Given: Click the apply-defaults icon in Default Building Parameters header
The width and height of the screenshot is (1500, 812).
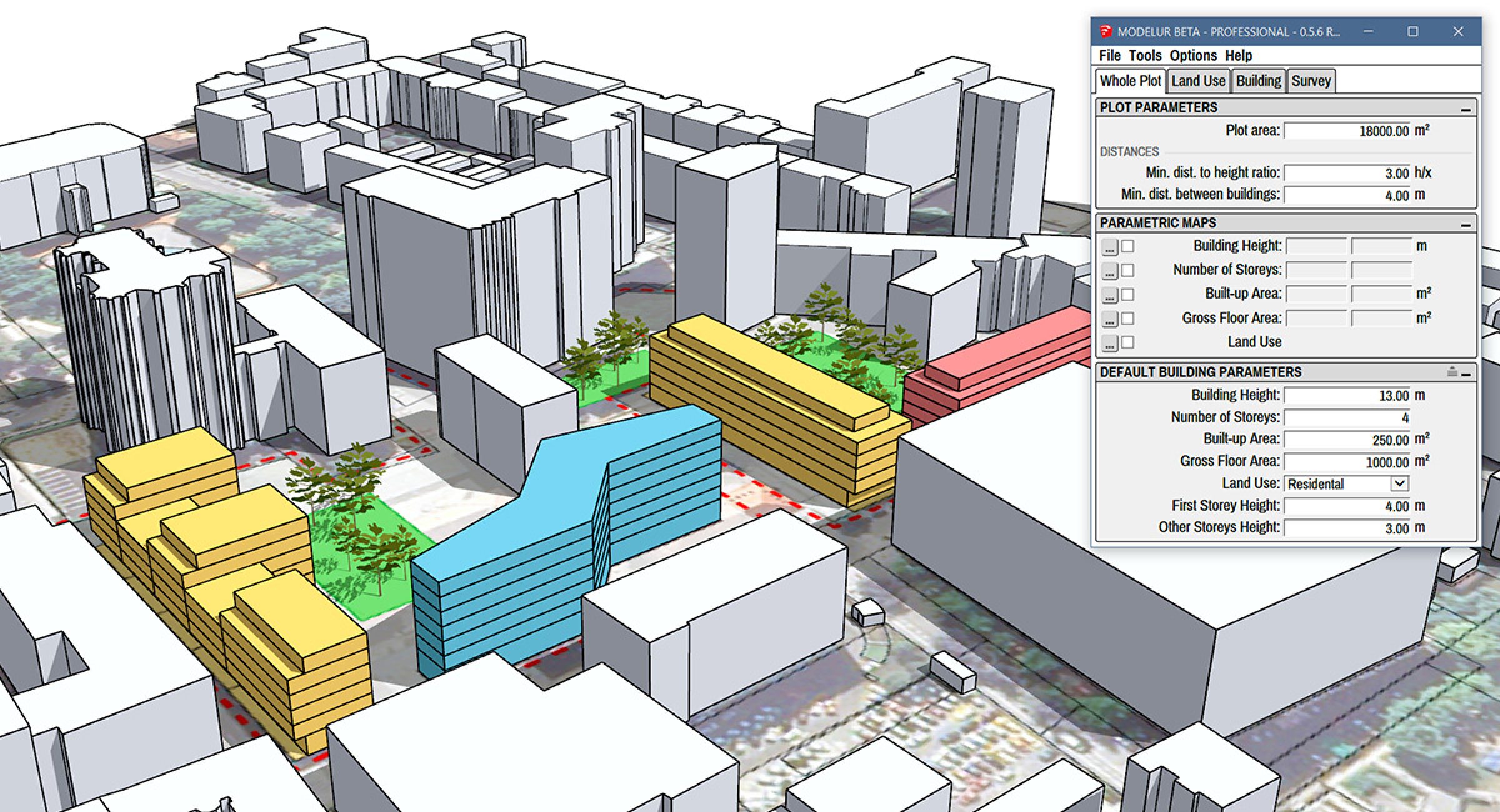Looking at the screenshot, I should tap(1452, 372).
